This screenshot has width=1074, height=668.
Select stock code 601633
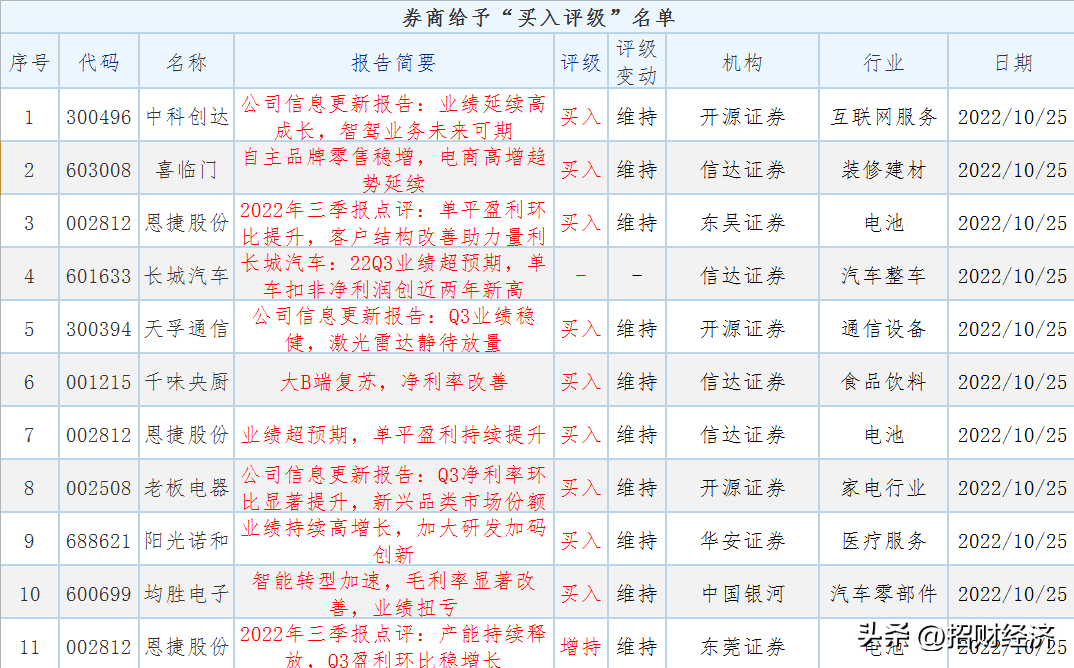pyautogui.click(x=99, y=275)
